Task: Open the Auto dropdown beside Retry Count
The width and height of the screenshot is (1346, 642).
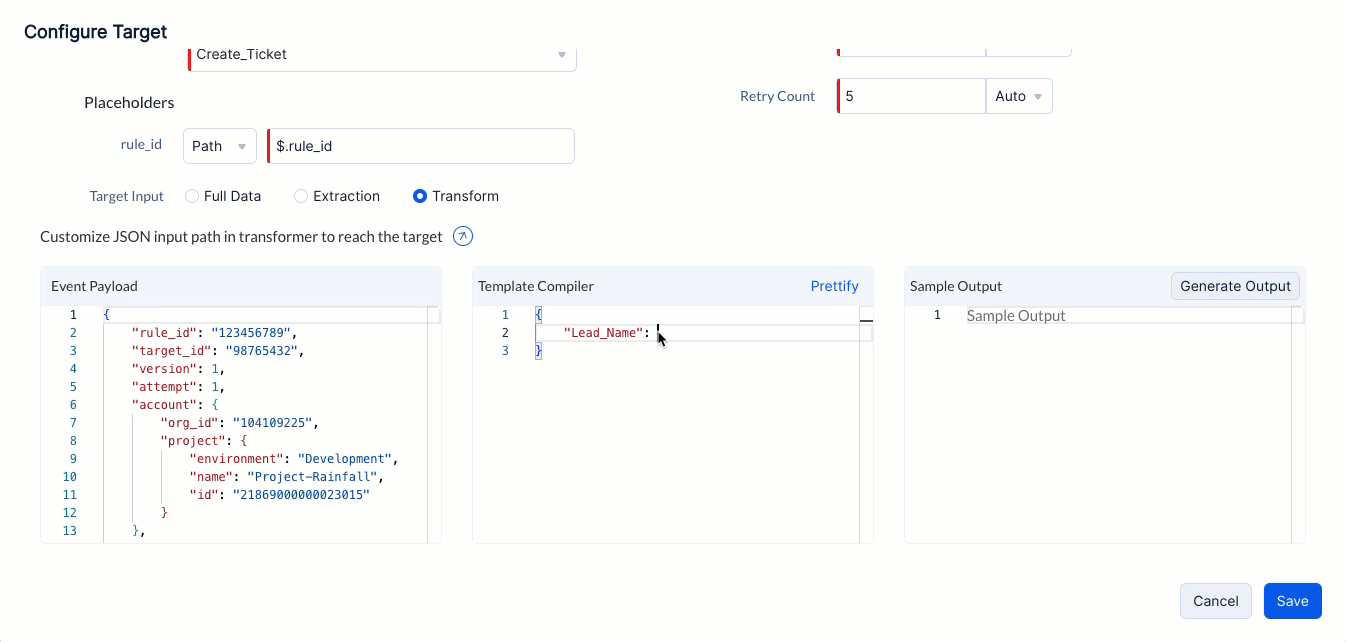Action: pyautogui.click(x=1018, y=97)
